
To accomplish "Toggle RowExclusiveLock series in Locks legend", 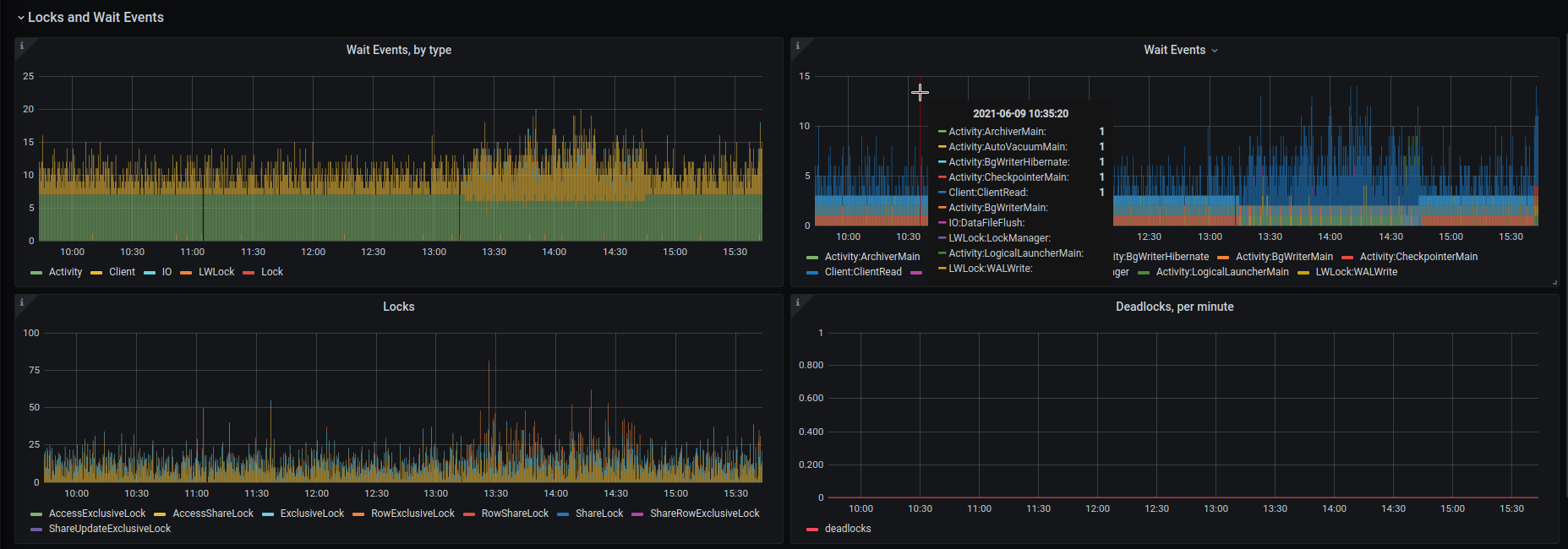I will pyautogui.click(x=412, y=514).
